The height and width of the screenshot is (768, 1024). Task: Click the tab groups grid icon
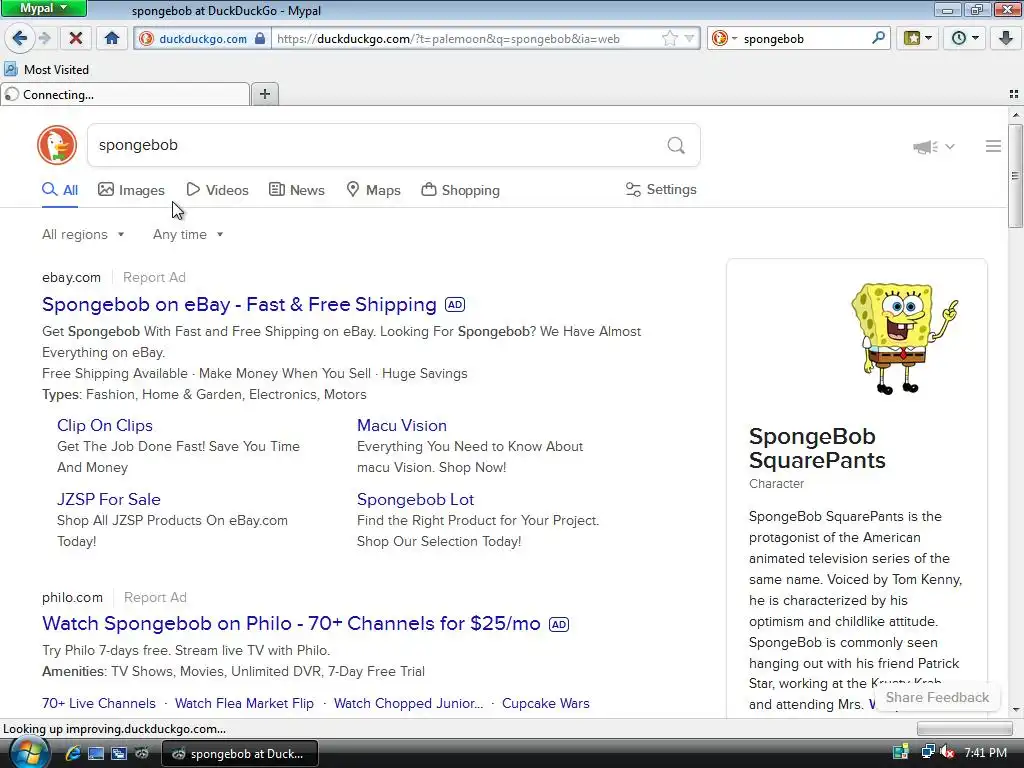click(1014, 94)
